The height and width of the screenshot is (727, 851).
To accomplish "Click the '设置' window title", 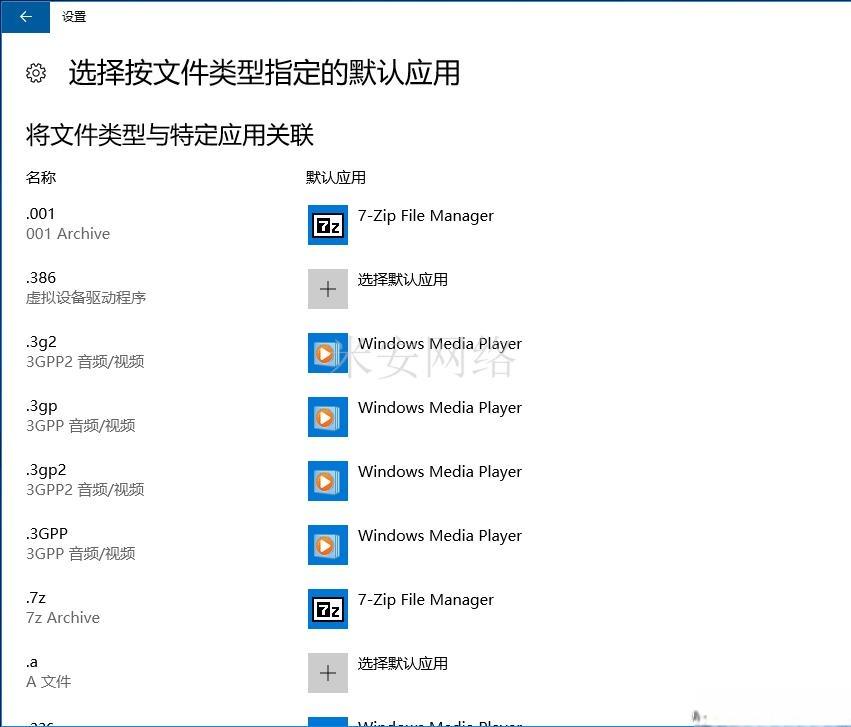I will [74, 17].
